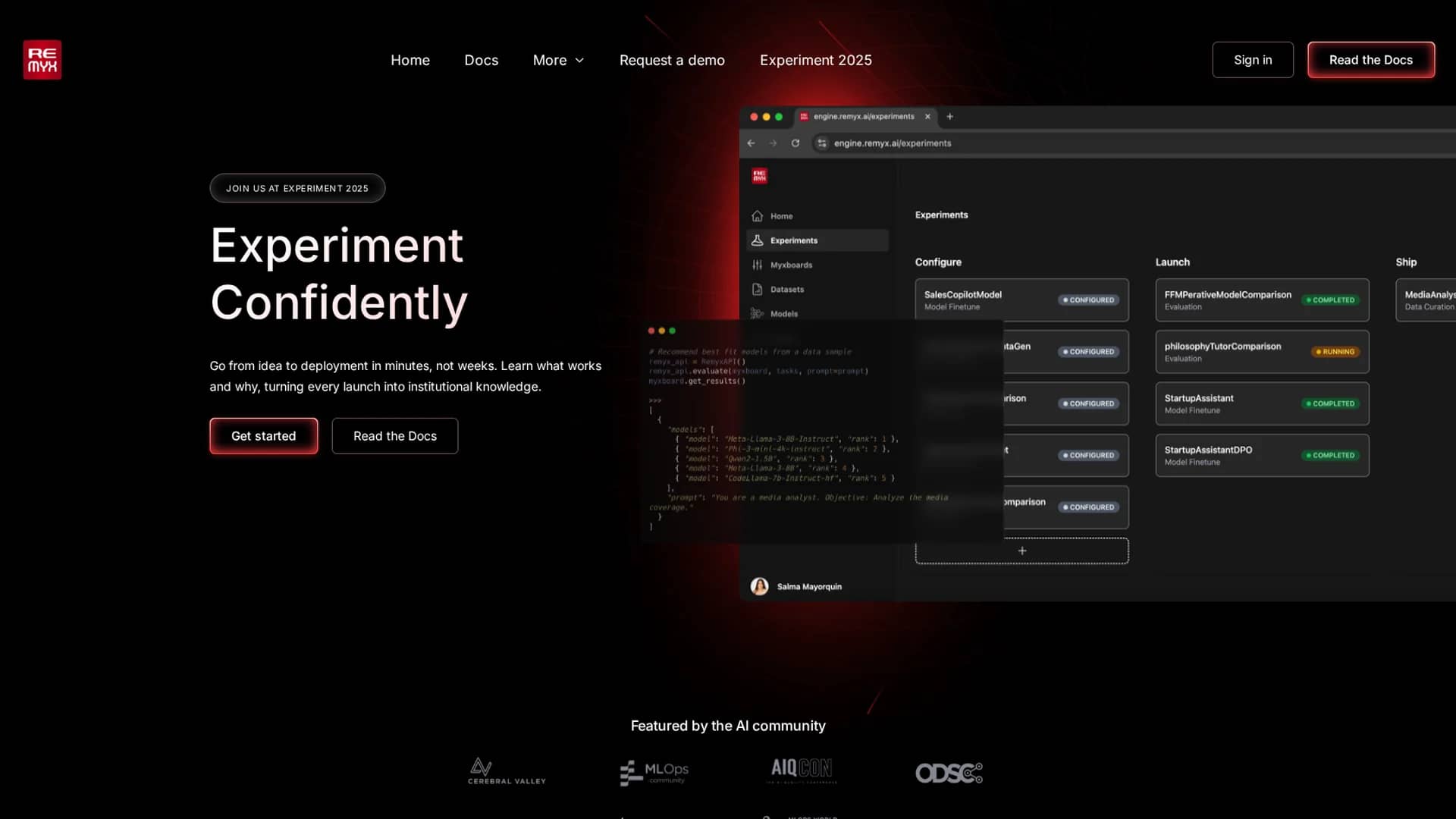Click the browser reload icon in mockup
This screenshot has height=819, width=1456.
click(x=795, y=143)
